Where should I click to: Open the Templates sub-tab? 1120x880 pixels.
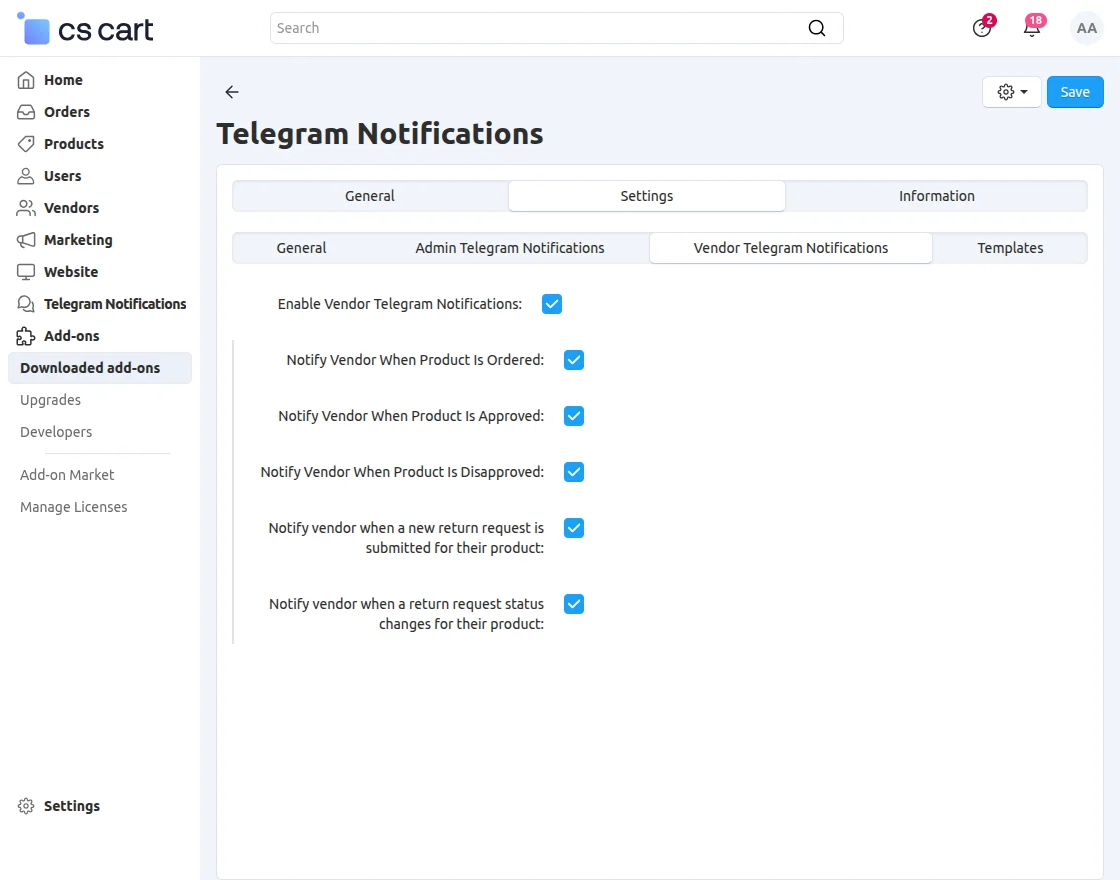(1010, 248)
